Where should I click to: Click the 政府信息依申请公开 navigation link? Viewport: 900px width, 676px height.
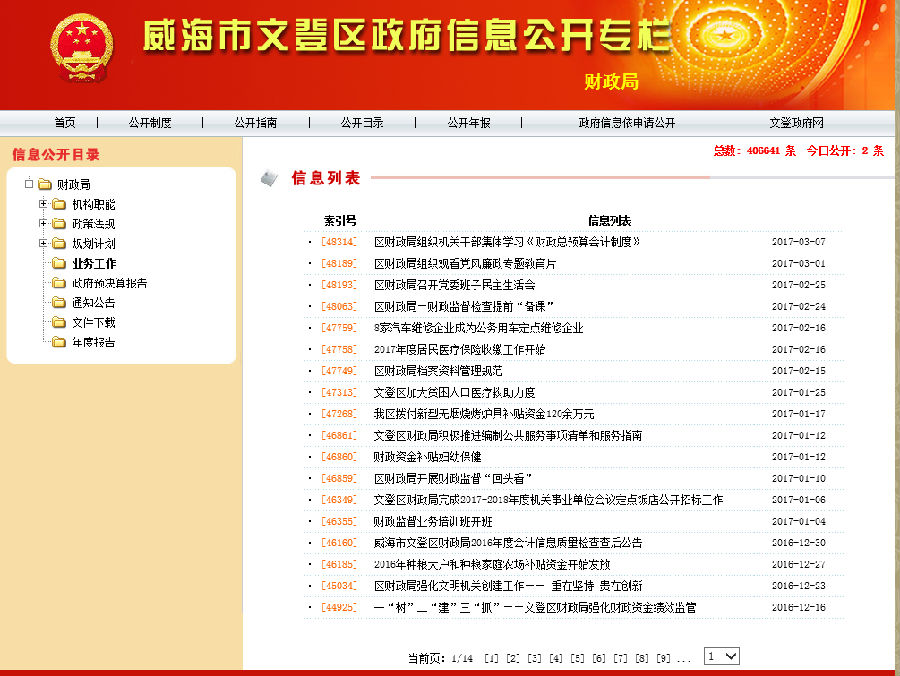point(624,121)
